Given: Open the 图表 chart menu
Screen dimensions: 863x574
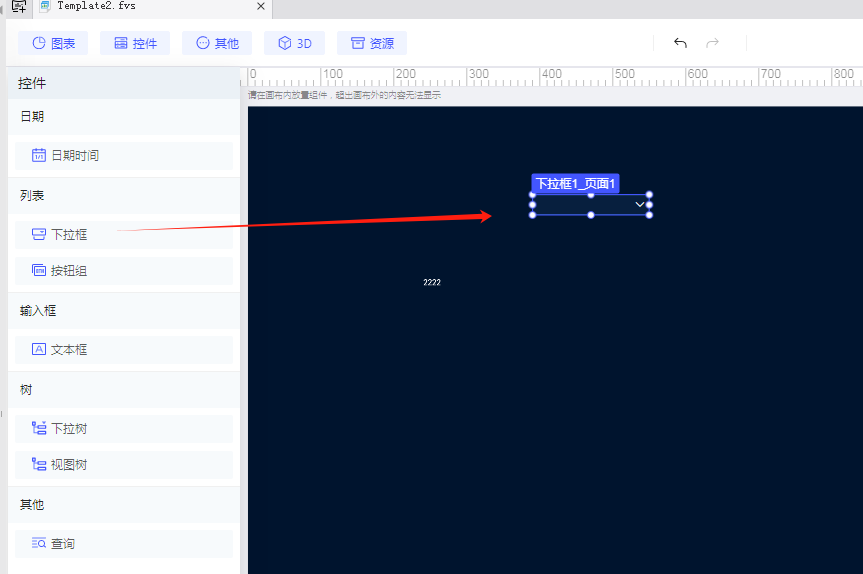Looking at the screenshot, I should [x=53, y=43].
